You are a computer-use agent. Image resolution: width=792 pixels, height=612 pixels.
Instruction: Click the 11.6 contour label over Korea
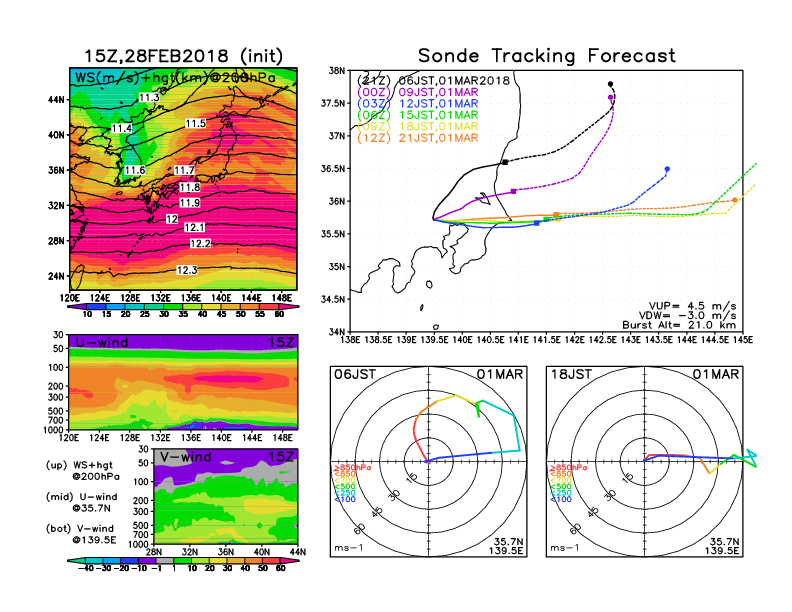pyautogui.click(x=135, y=170)
